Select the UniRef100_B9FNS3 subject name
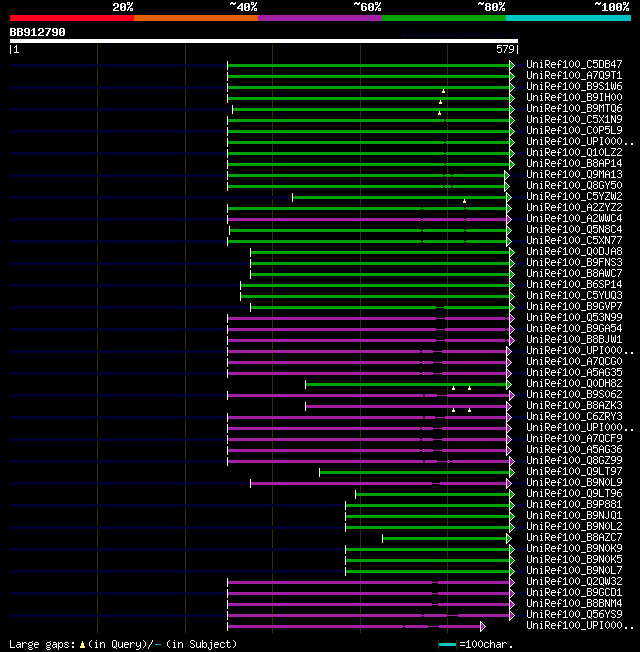Viewport: 640px width, 652px height. tap(574, 262)
